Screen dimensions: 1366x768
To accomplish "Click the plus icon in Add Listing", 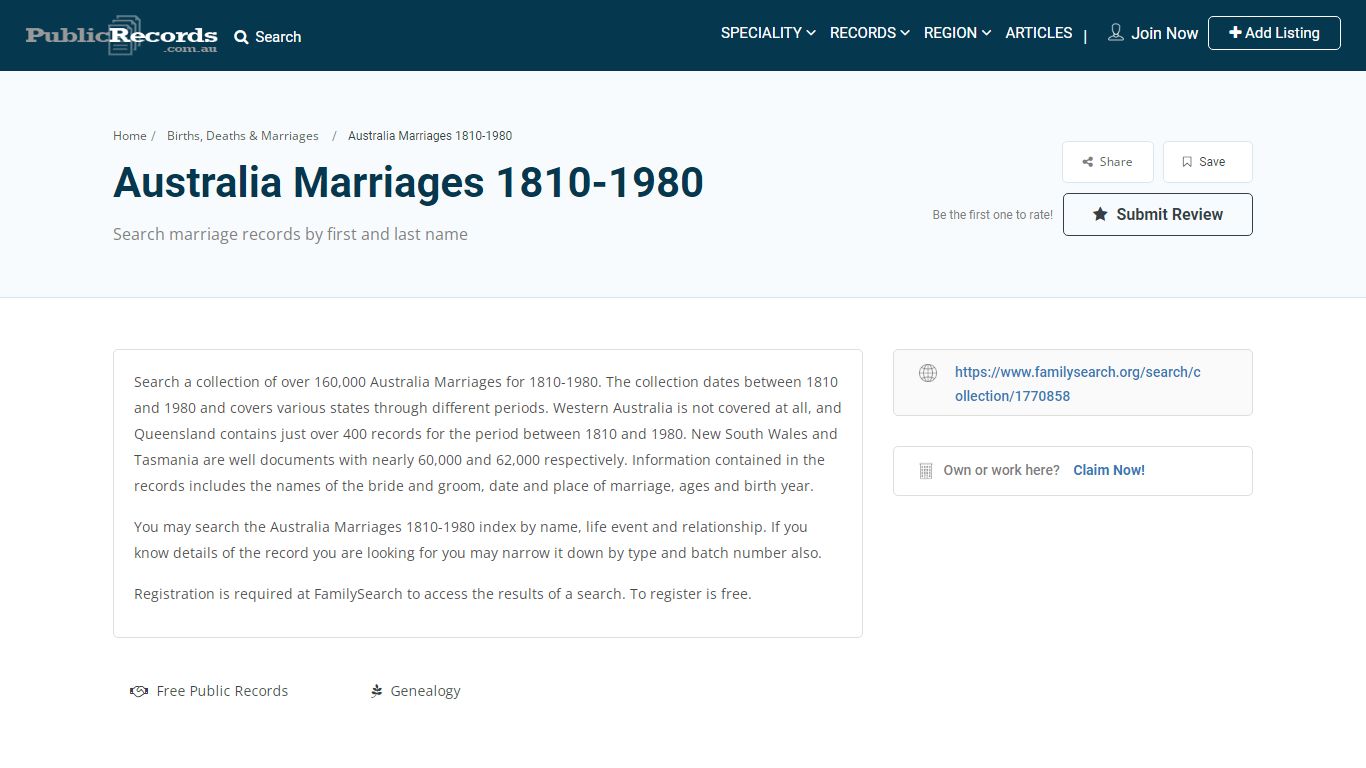I will pos(1235,33).
